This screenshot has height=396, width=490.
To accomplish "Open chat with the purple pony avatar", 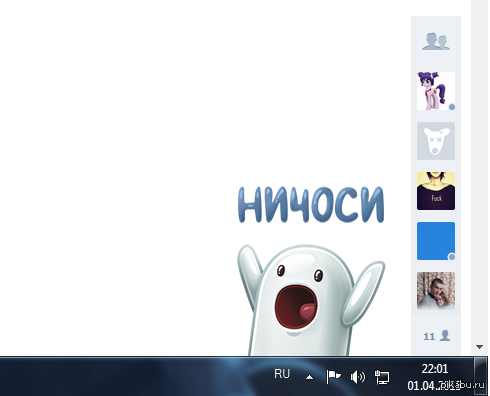I will click(x=436, y=91).
